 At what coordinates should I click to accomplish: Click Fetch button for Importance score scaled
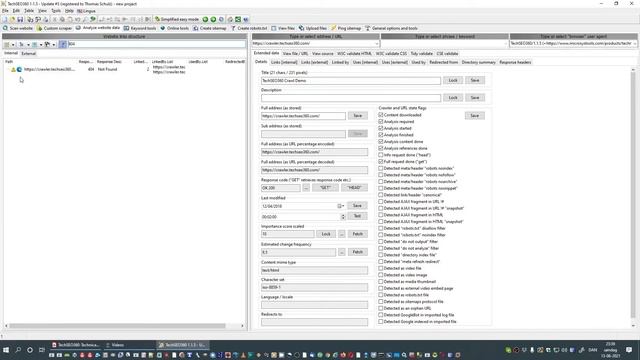click(x=358, y=234)
